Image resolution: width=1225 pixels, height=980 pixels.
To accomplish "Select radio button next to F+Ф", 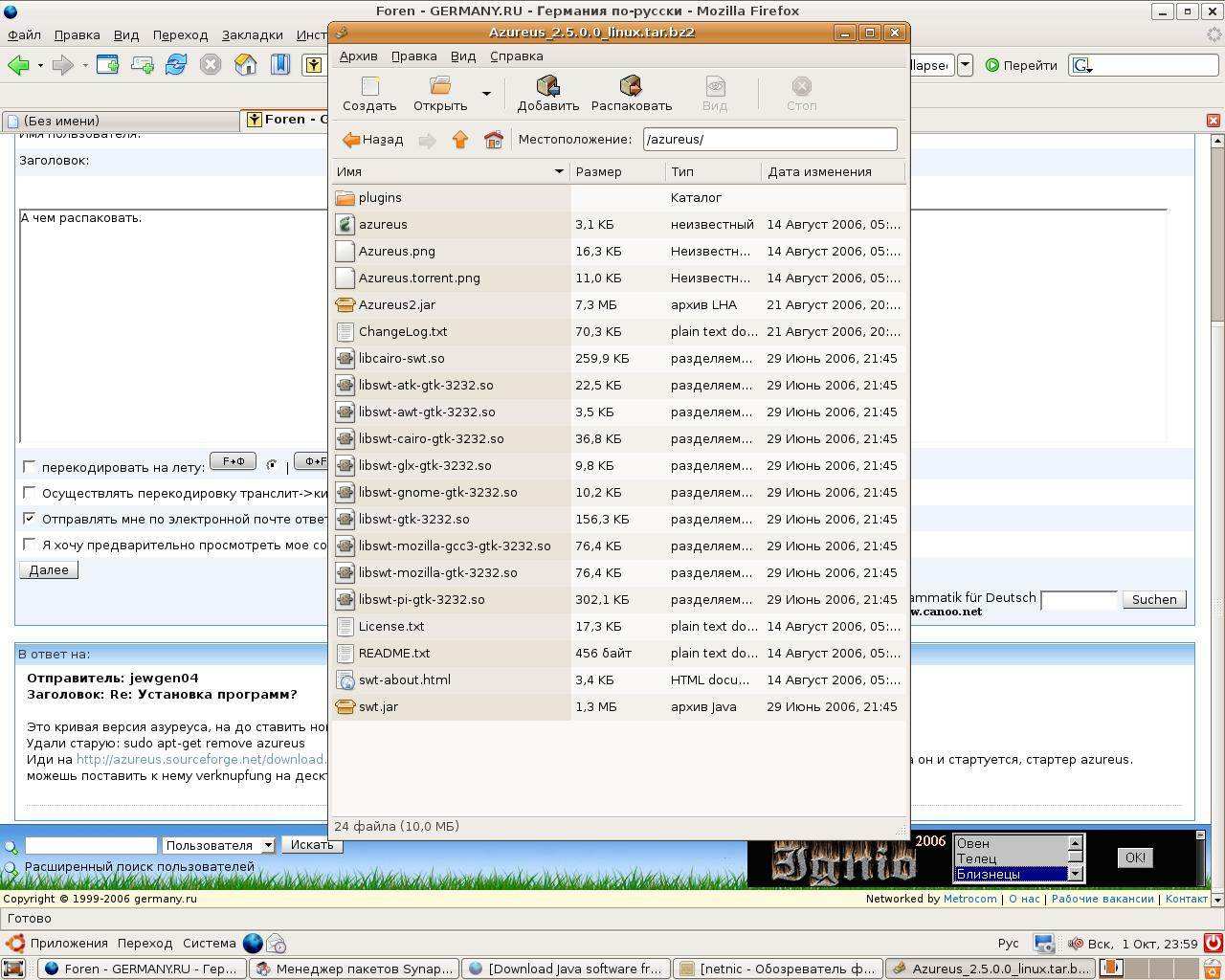I will click(272, 465).
